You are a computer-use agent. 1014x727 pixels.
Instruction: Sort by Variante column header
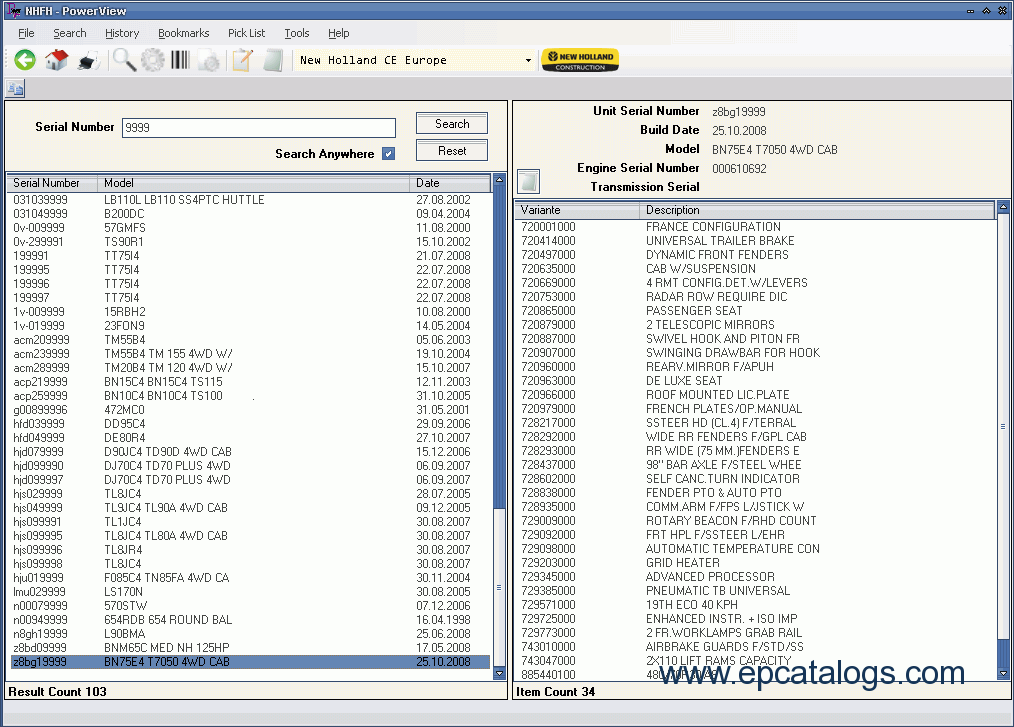(577, 210)
